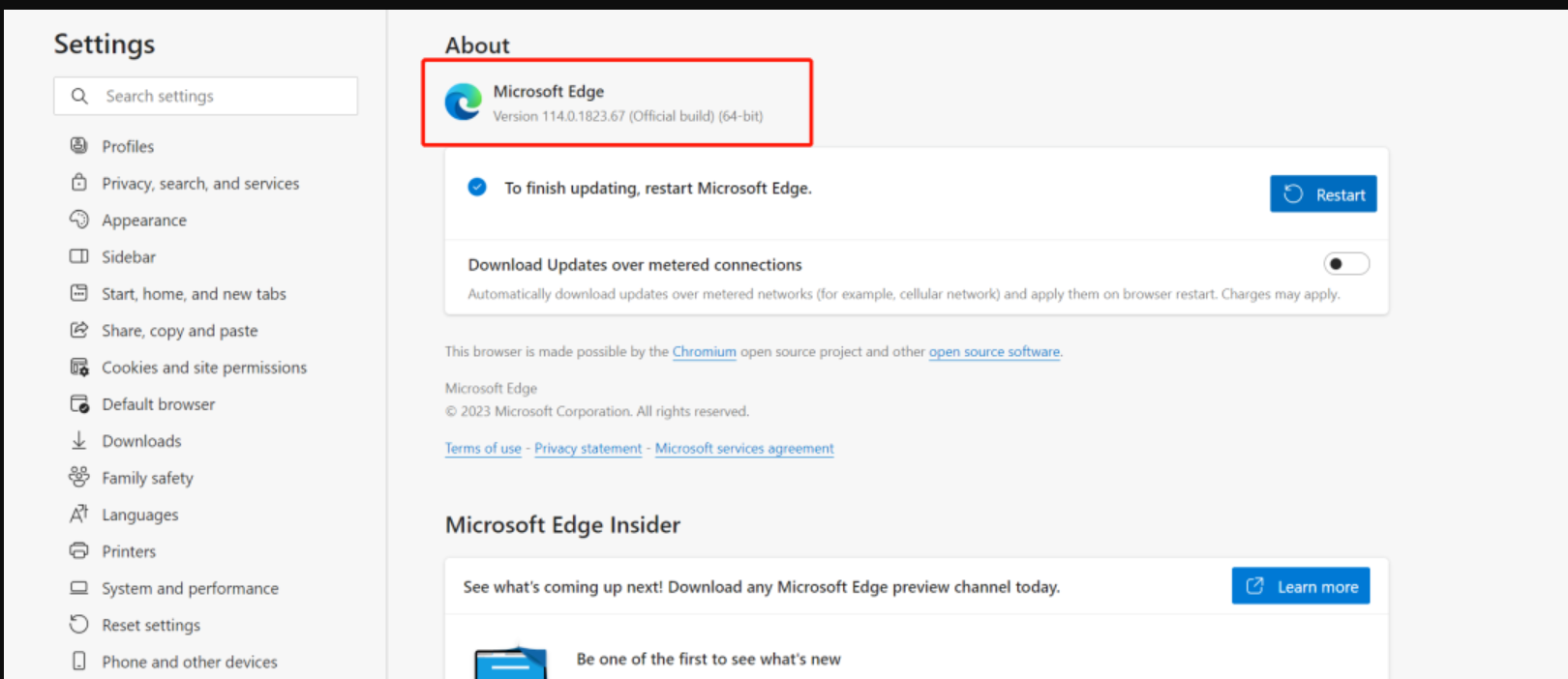Click the Reset settings icon

click(78, 624)
